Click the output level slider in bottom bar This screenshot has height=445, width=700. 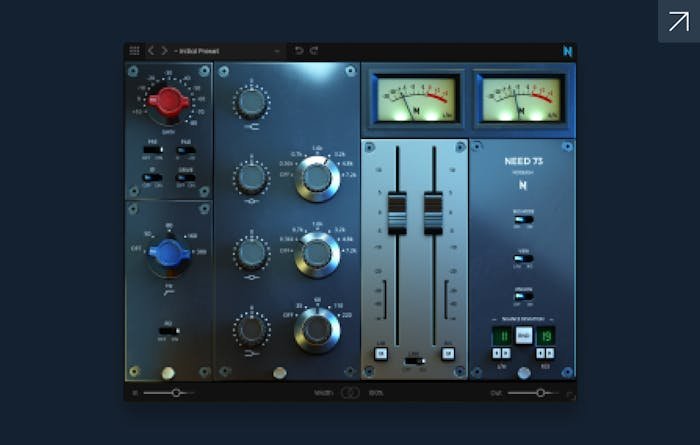(x=541, y=393)
